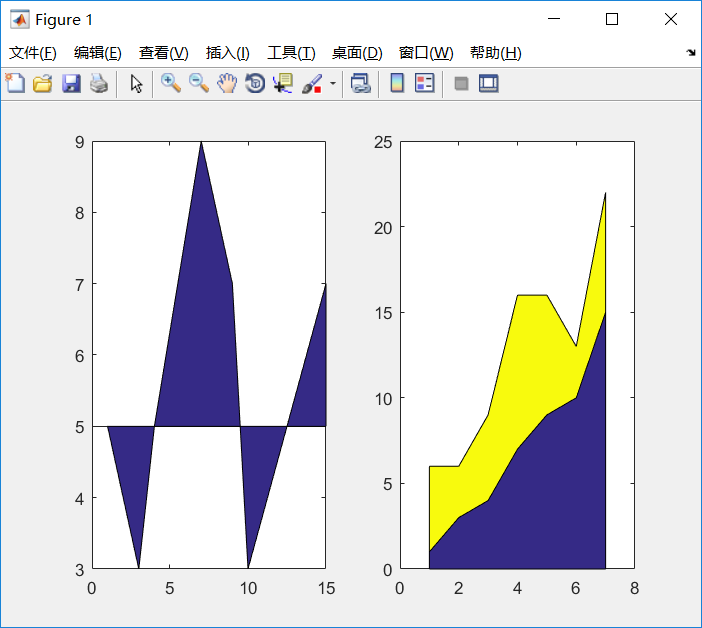702x628 pixels.
Task: Minimize the Figure 1 window
Action: (554, 19)
